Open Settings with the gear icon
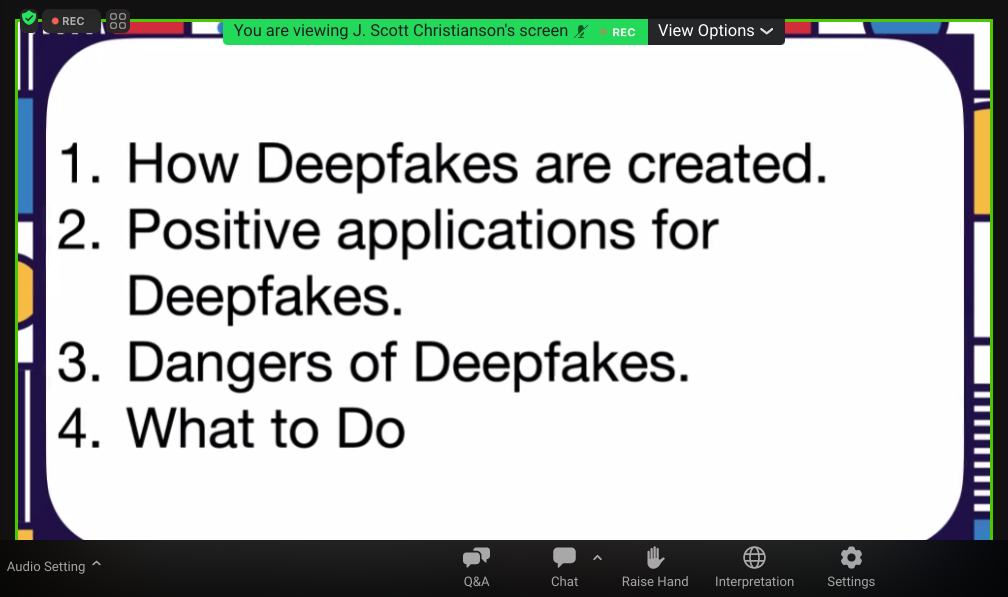The height and width of the screenshot is (597, 1008). (x=850, y=567)
